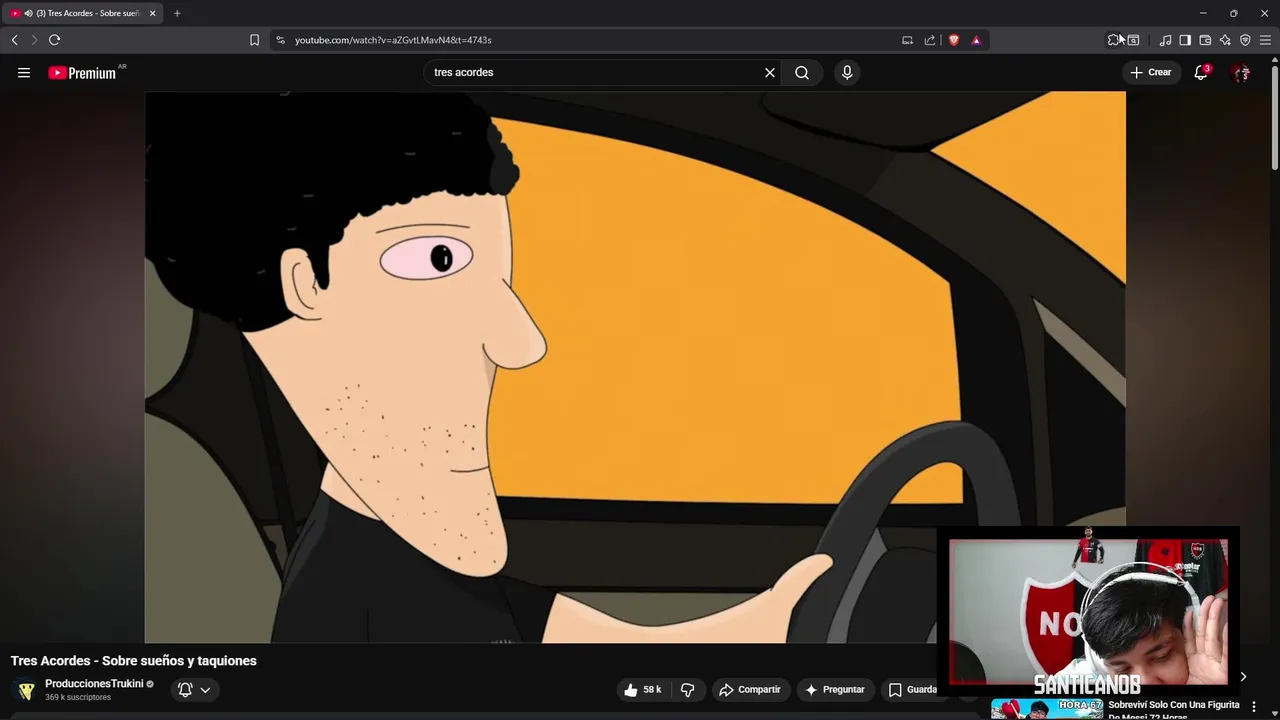
Task: Open a new browser tab
Action: (177, 13)
